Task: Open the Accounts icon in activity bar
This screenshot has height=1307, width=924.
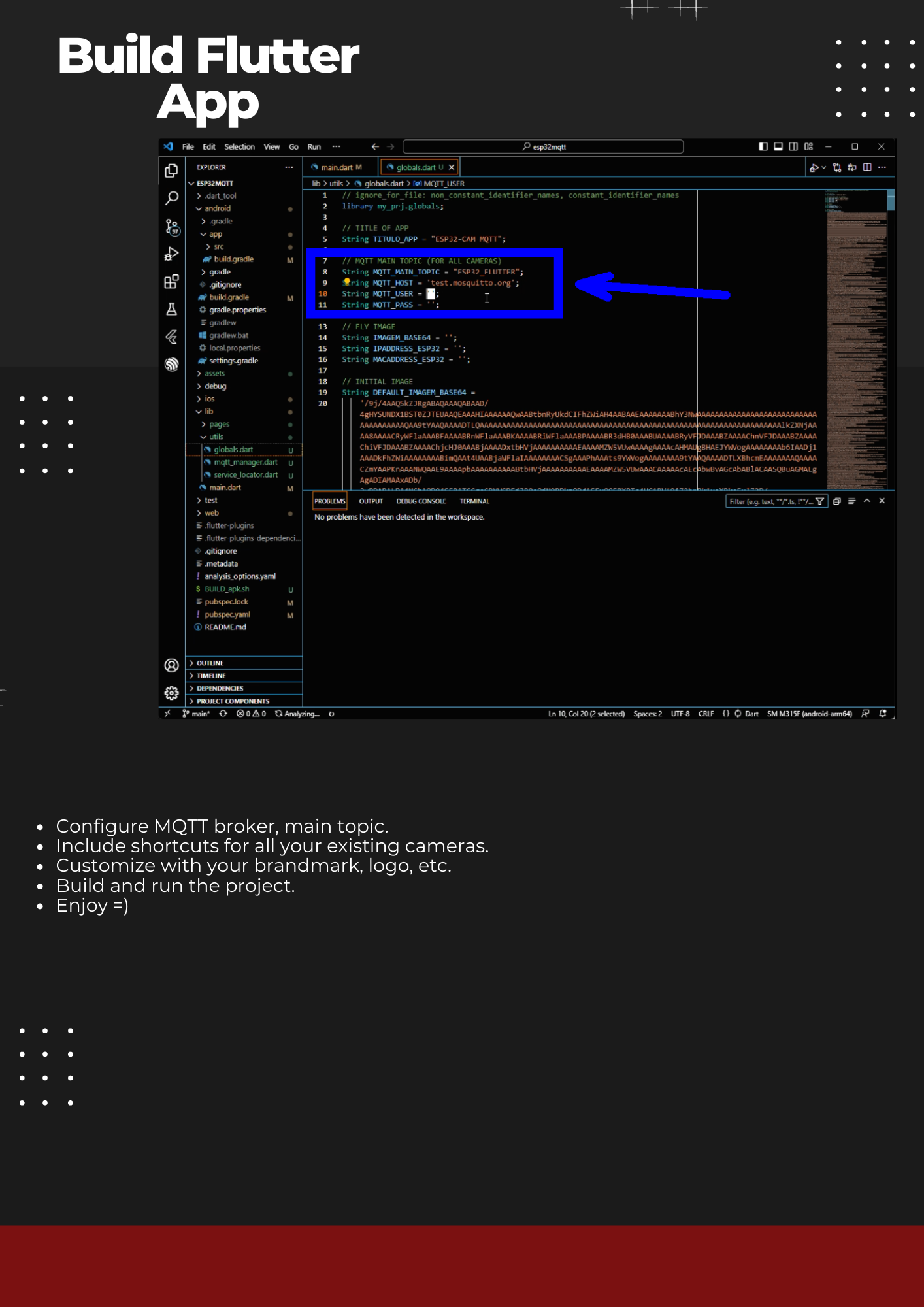Action: [x=171, y=665]
